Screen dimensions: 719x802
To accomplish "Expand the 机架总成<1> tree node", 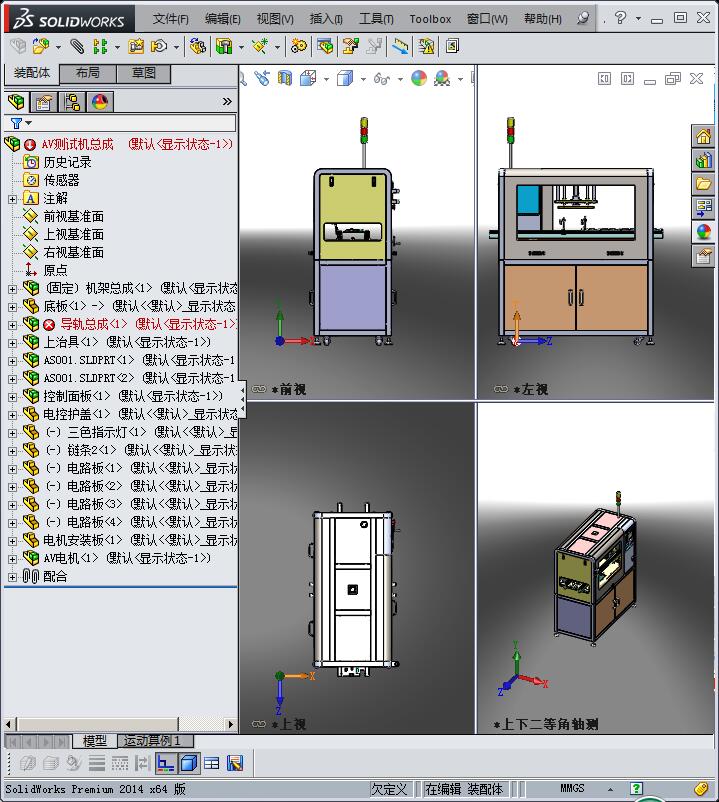I will point(12,289).
